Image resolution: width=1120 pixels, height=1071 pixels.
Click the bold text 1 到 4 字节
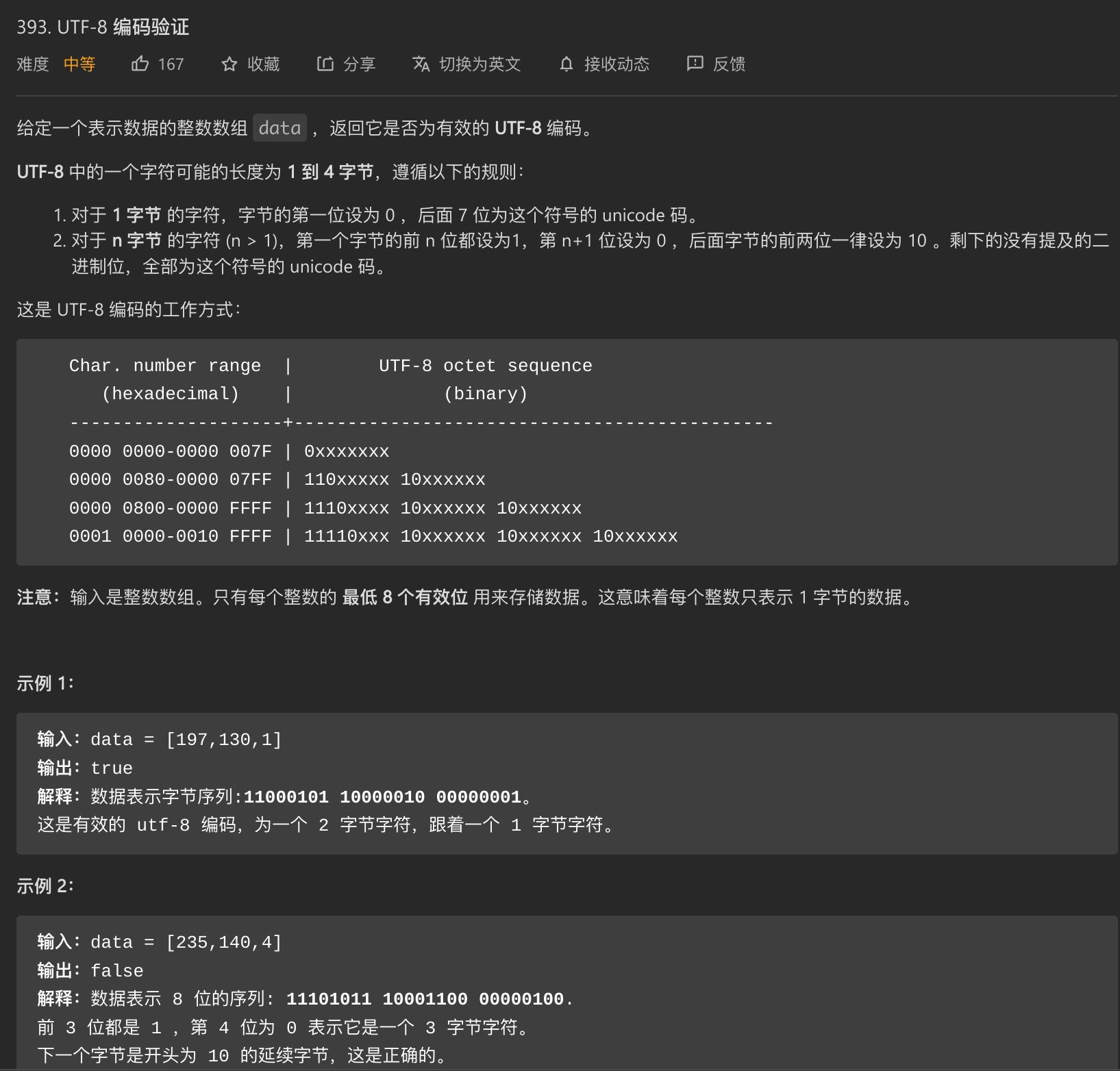pos(330,172)
